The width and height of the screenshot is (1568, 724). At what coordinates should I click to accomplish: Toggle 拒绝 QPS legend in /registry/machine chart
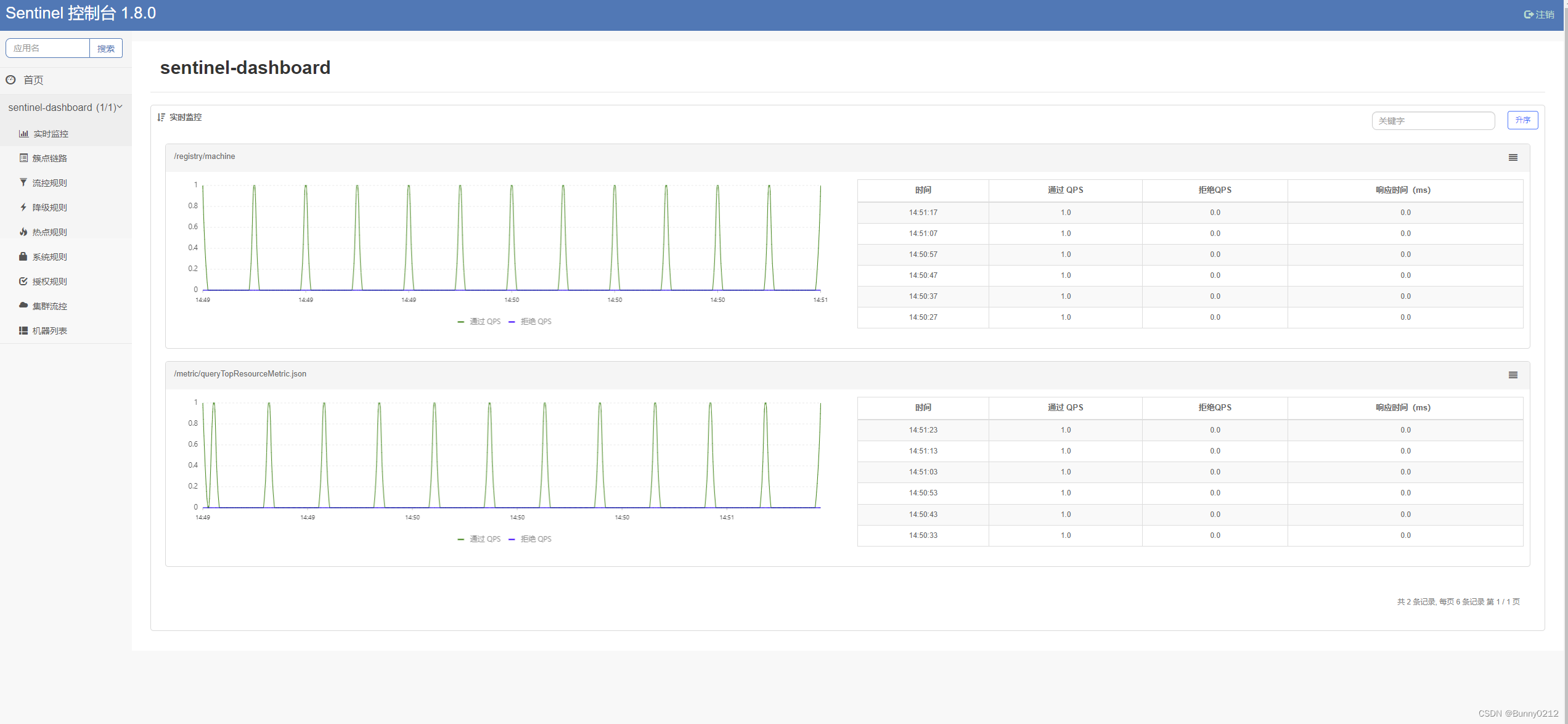[530, 322]
